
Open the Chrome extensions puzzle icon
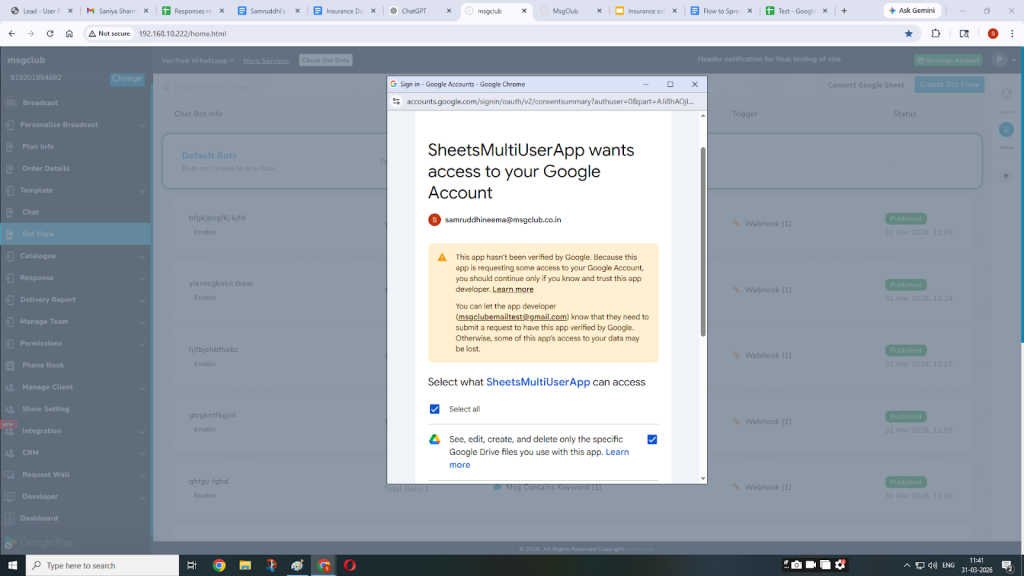click(936, 33)
